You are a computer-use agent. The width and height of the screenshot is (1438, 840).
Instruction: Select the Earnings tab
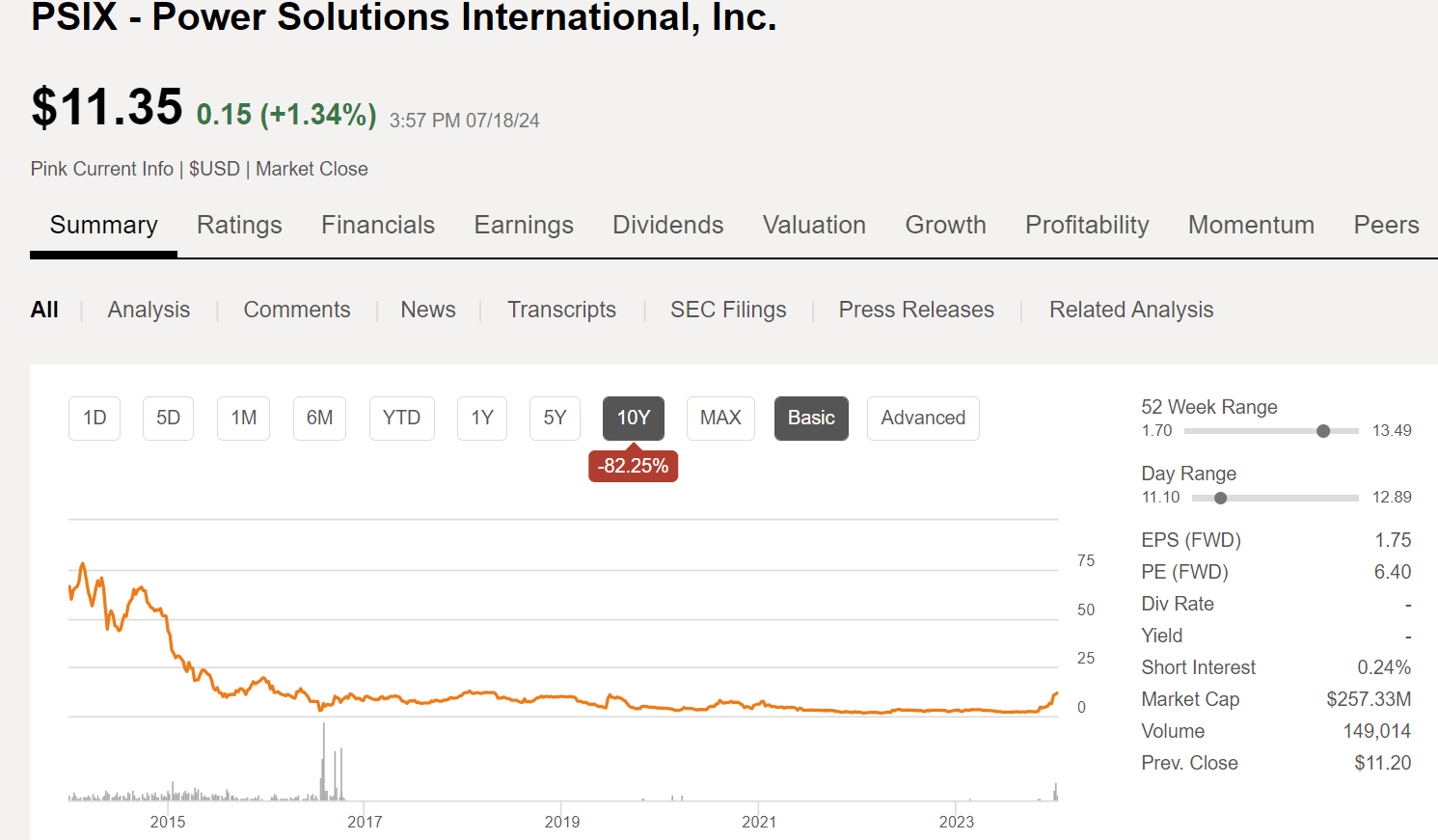523,225
